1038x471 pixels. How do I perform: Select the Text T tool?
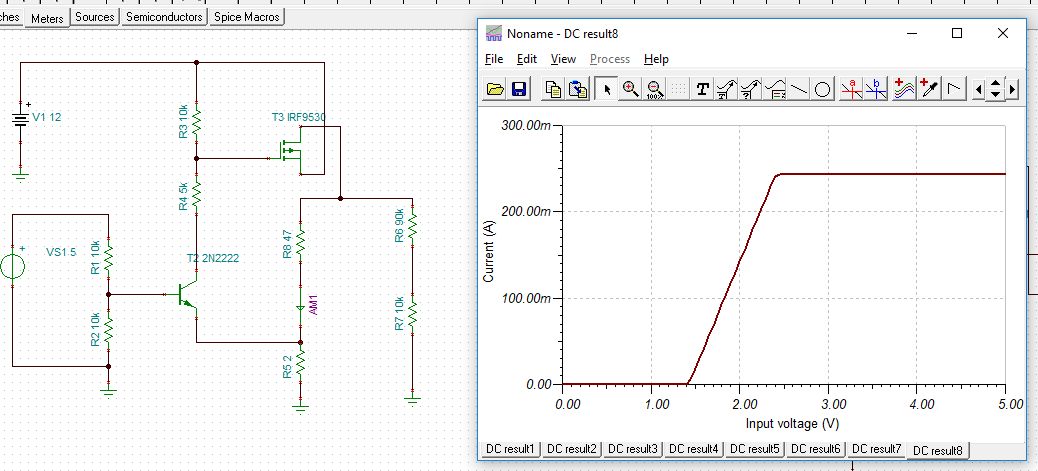pos(702,89)
